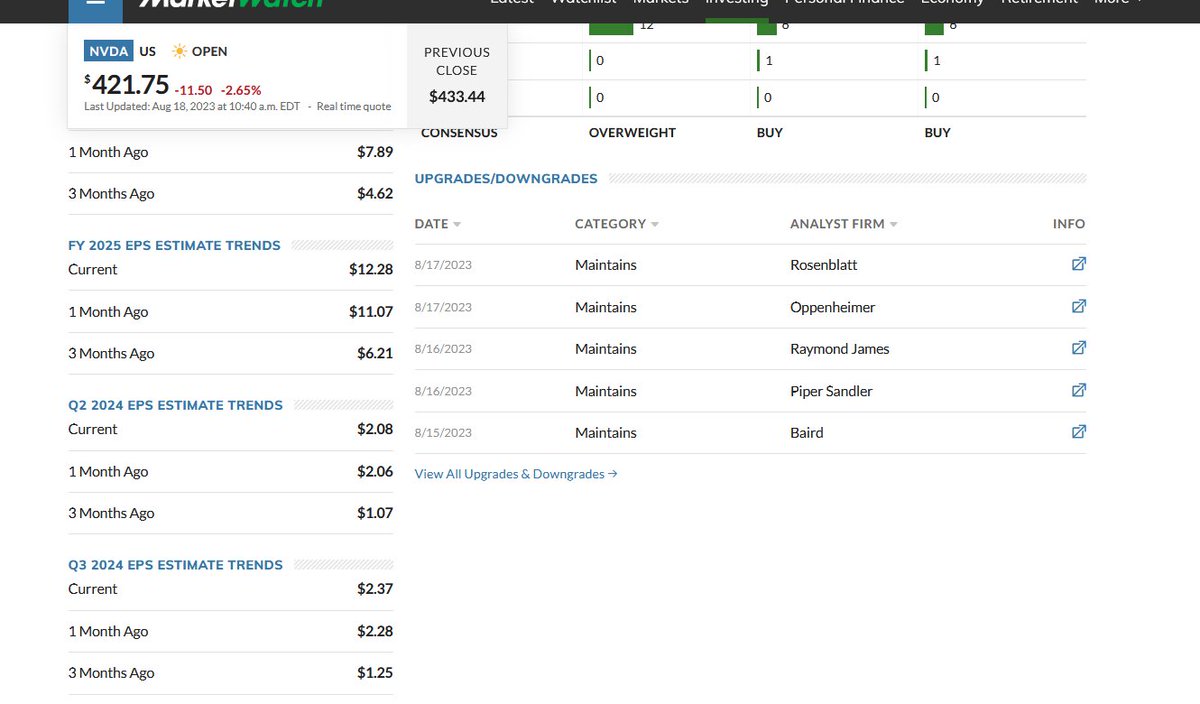This screenshot has width=1200, height=704.
Task: Click the OVERWEIGHT consensus label
Action: click(632, 133)
